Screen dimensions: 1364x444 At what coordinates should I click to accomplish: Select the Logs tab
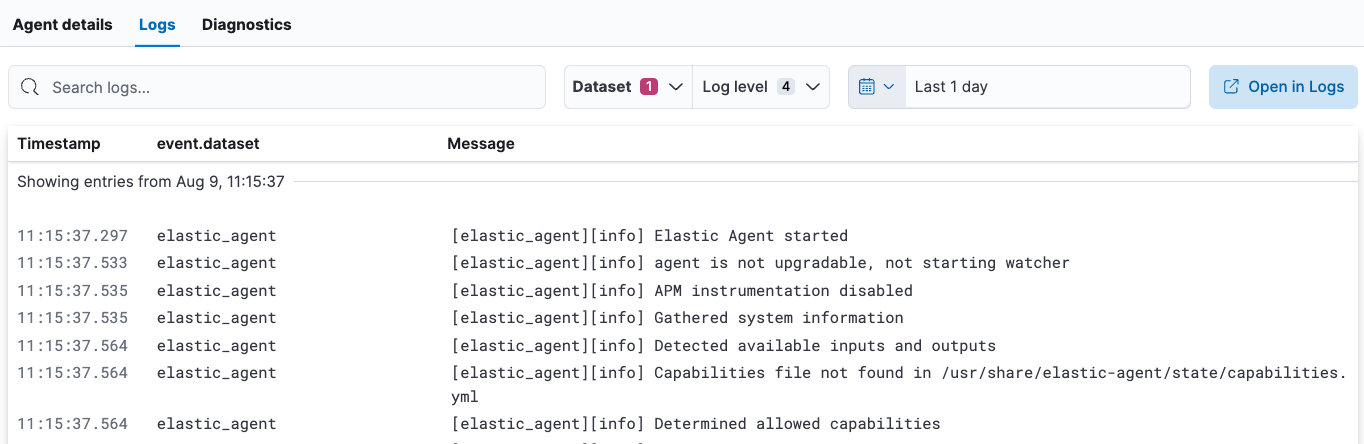(157, 25)
